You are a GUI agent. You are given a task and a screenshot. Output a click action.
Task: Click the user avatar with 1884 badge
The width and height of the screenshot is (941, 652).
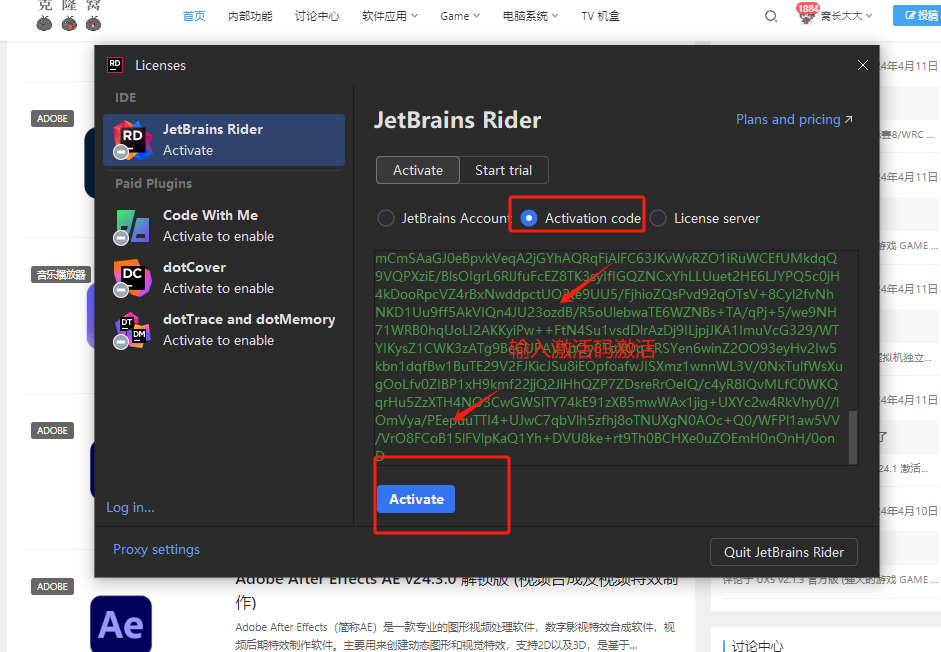tap(806, 14)
